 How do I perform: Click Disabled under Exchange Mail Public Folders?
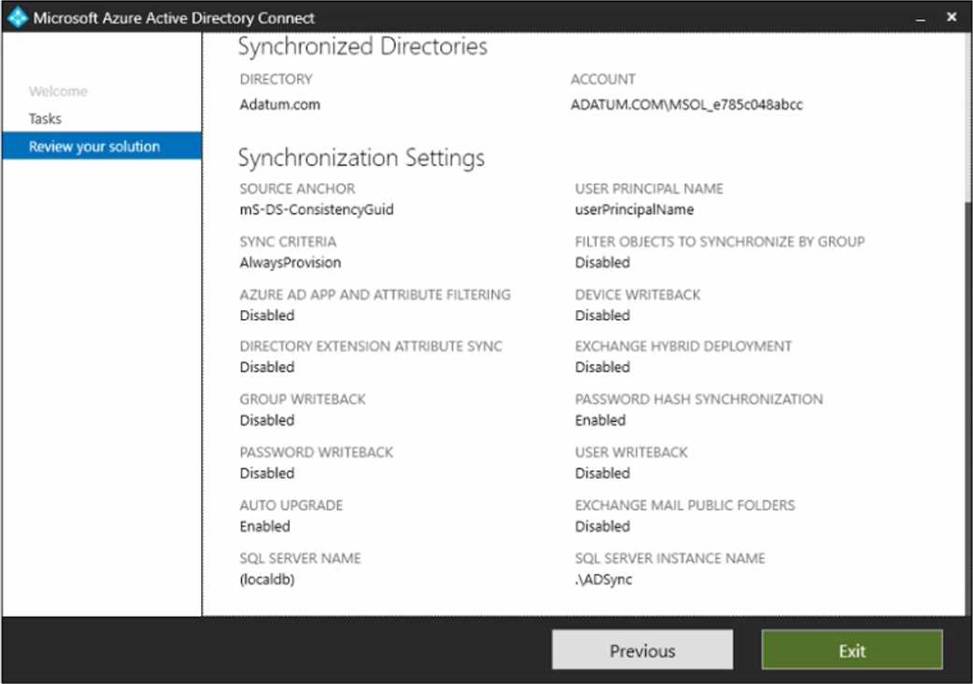(x=602, y=526)
